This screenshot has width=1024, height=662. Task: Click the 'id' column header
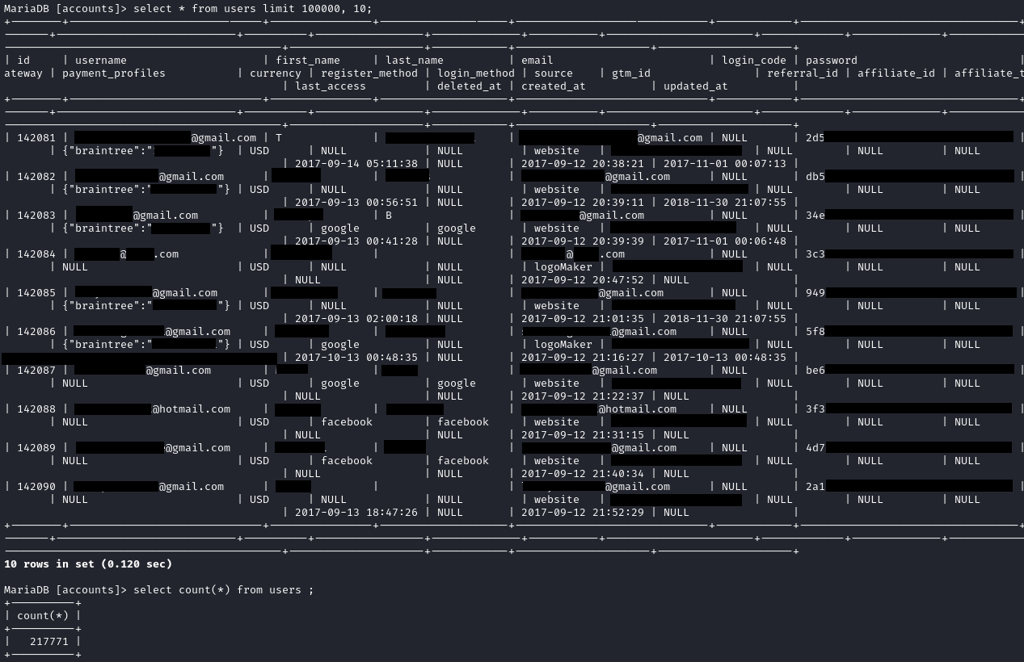pyautogui.click(x=24, y=60)
